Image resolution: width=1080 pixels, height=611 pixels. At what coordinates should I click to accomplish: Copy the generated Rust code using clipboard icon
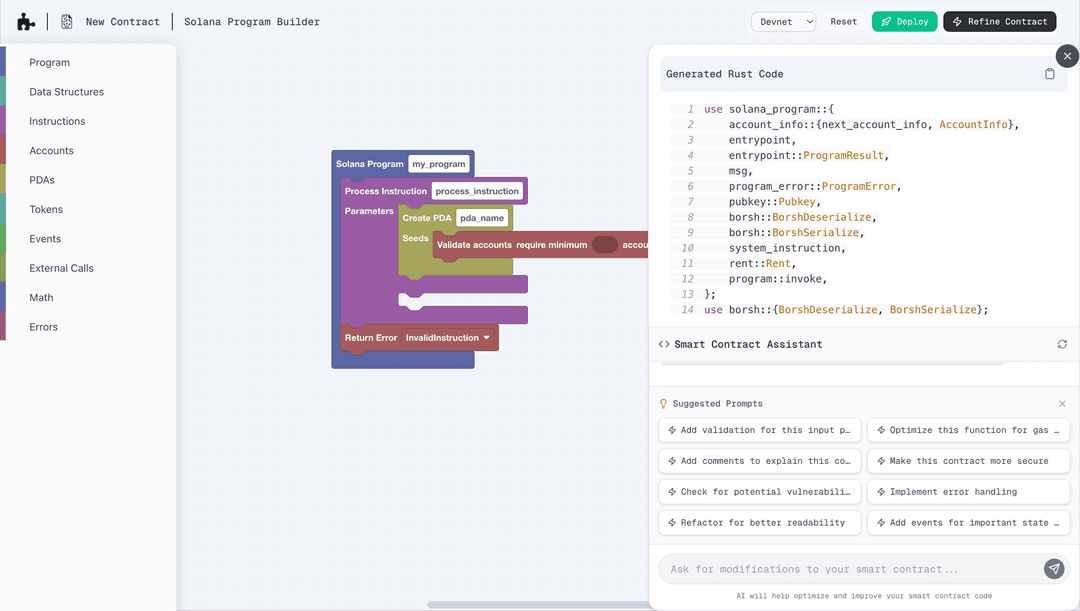click(1049, 74)
